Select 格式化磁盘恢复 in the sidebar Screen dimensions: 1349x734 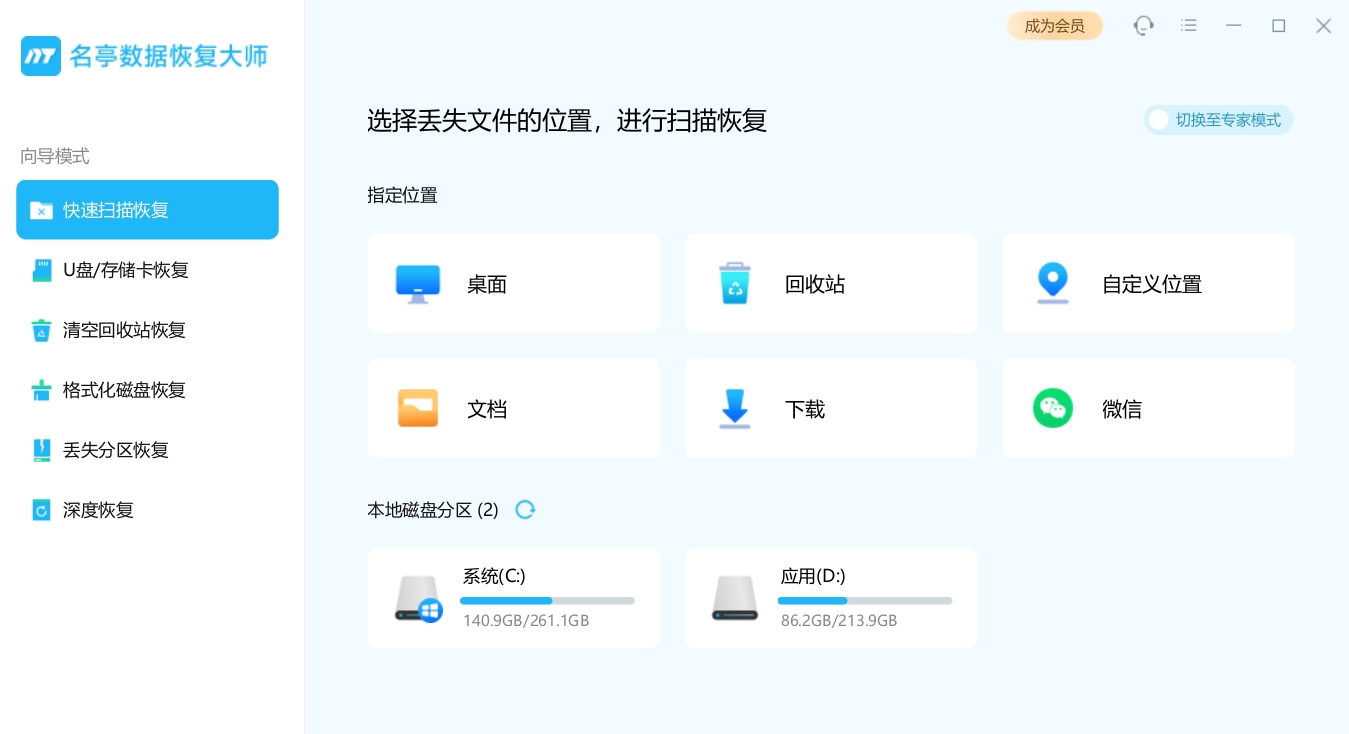coord(147,390)
